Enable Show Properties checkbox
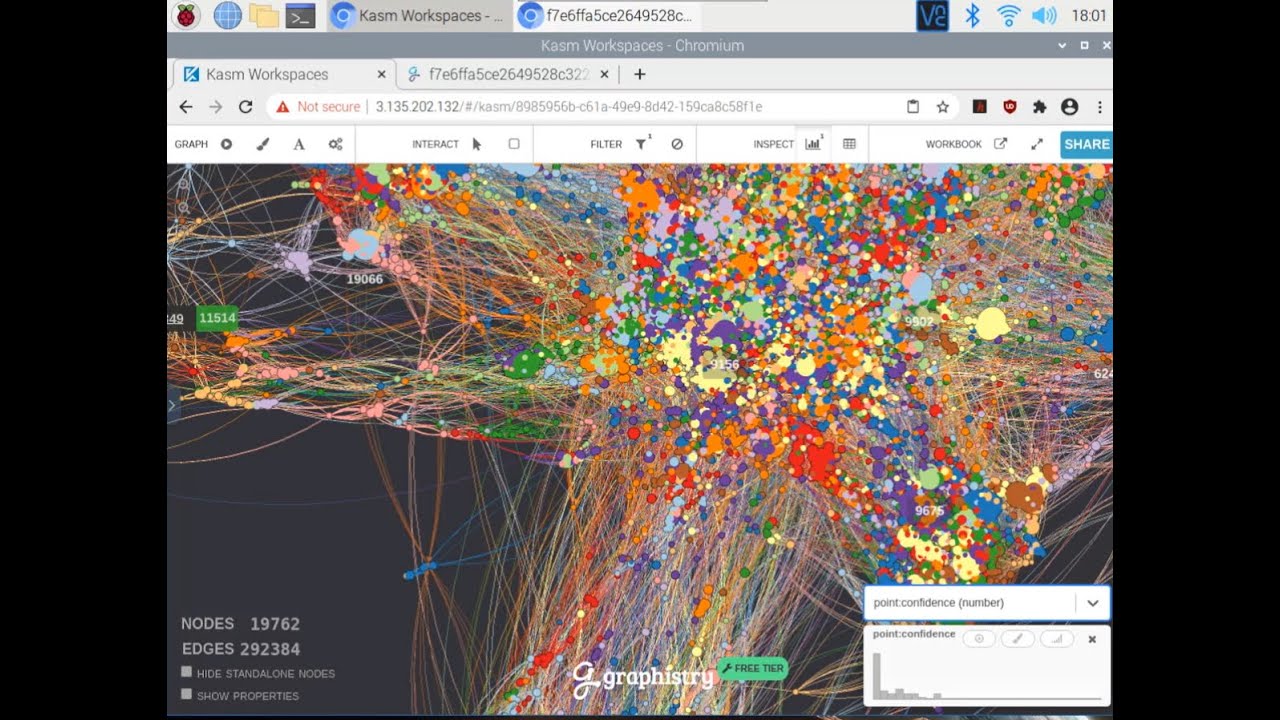Viewport: 1280px width, 720px height. (x=186, y=694)
